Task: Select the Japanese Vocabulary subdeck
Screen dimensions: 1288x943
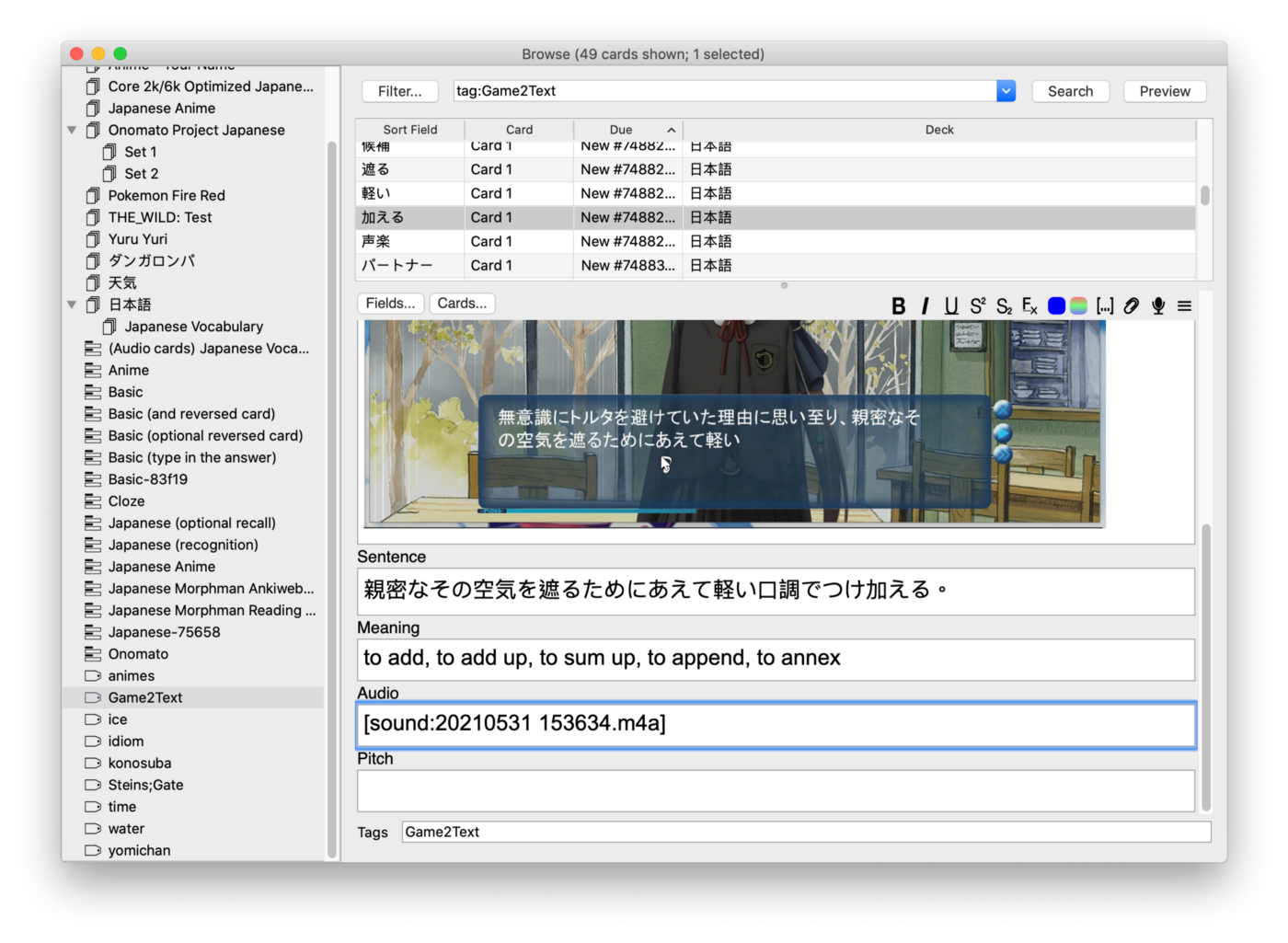Action: click(x=194, y=327)
